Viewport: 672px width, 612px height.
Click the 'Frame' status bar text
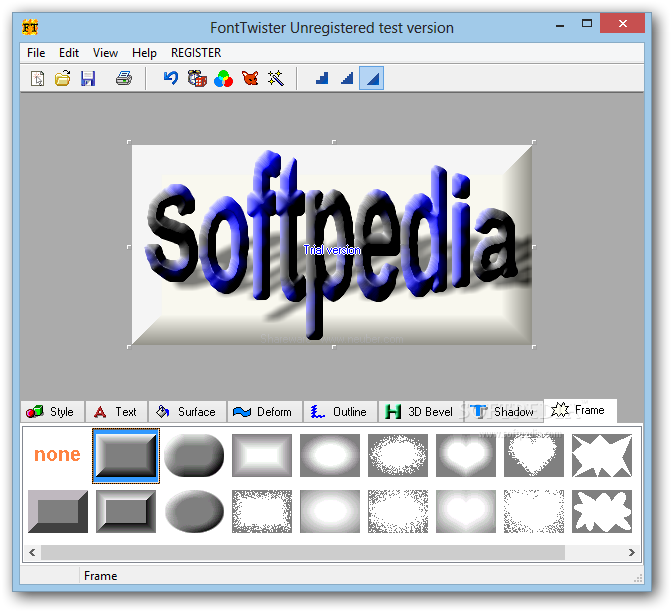click(x=101, y=576)
